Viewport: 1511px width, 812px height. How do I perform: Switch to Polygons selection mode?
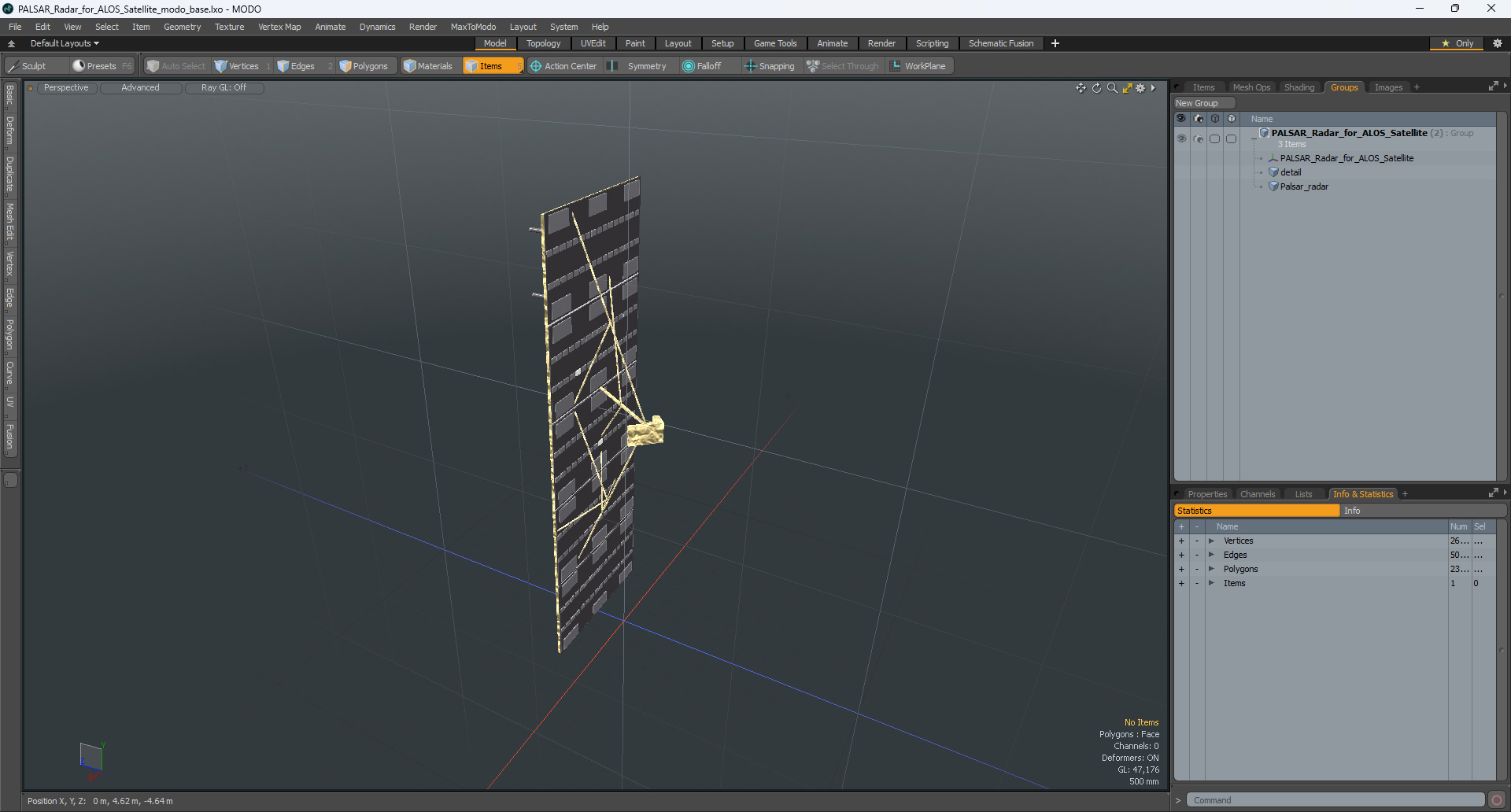(x=364, y=66)
